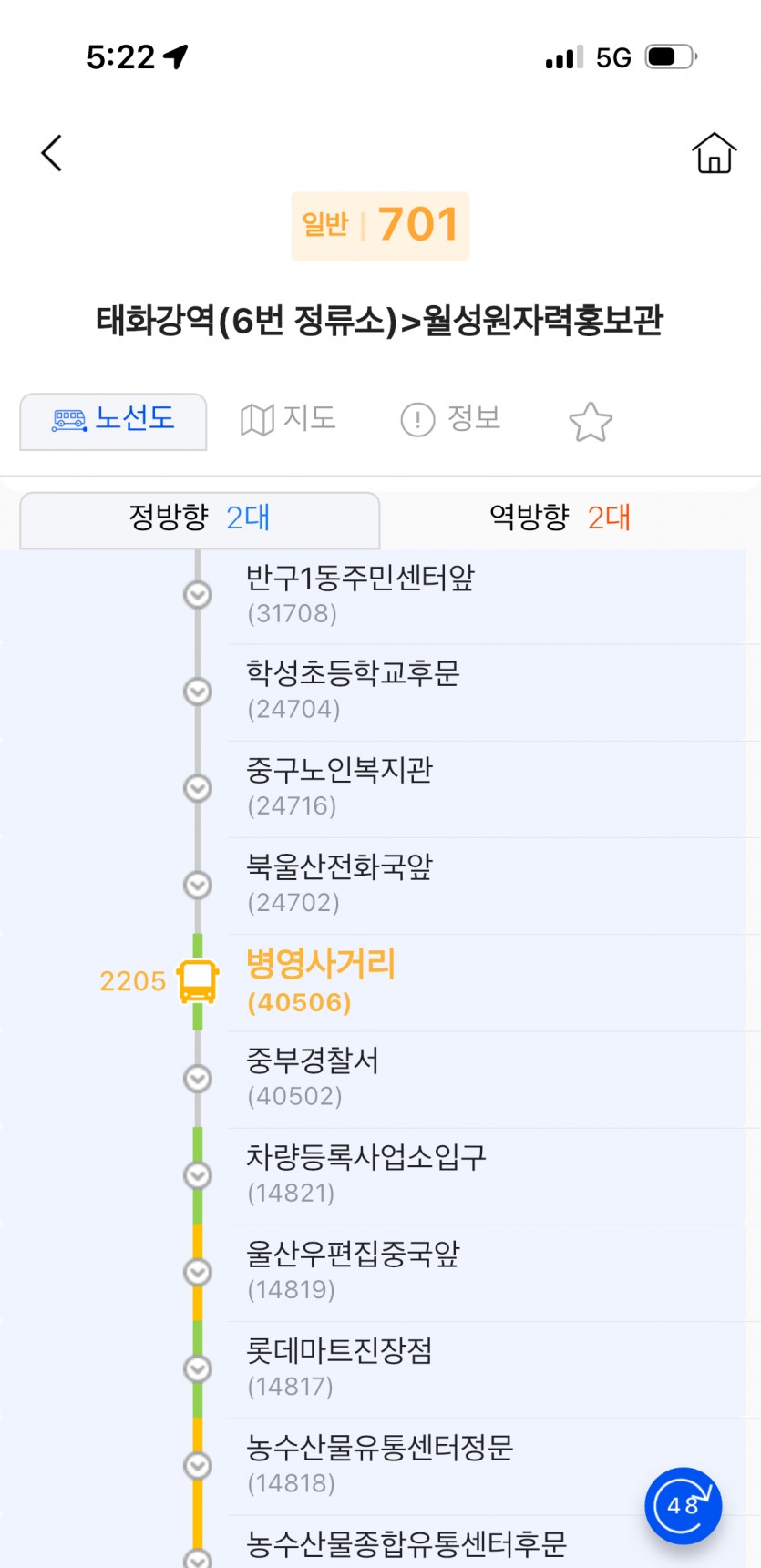The height and width of the screenshot is (1568, 761).
Task: Tap the back arrow icon
Action: click(x=52, y=153)
